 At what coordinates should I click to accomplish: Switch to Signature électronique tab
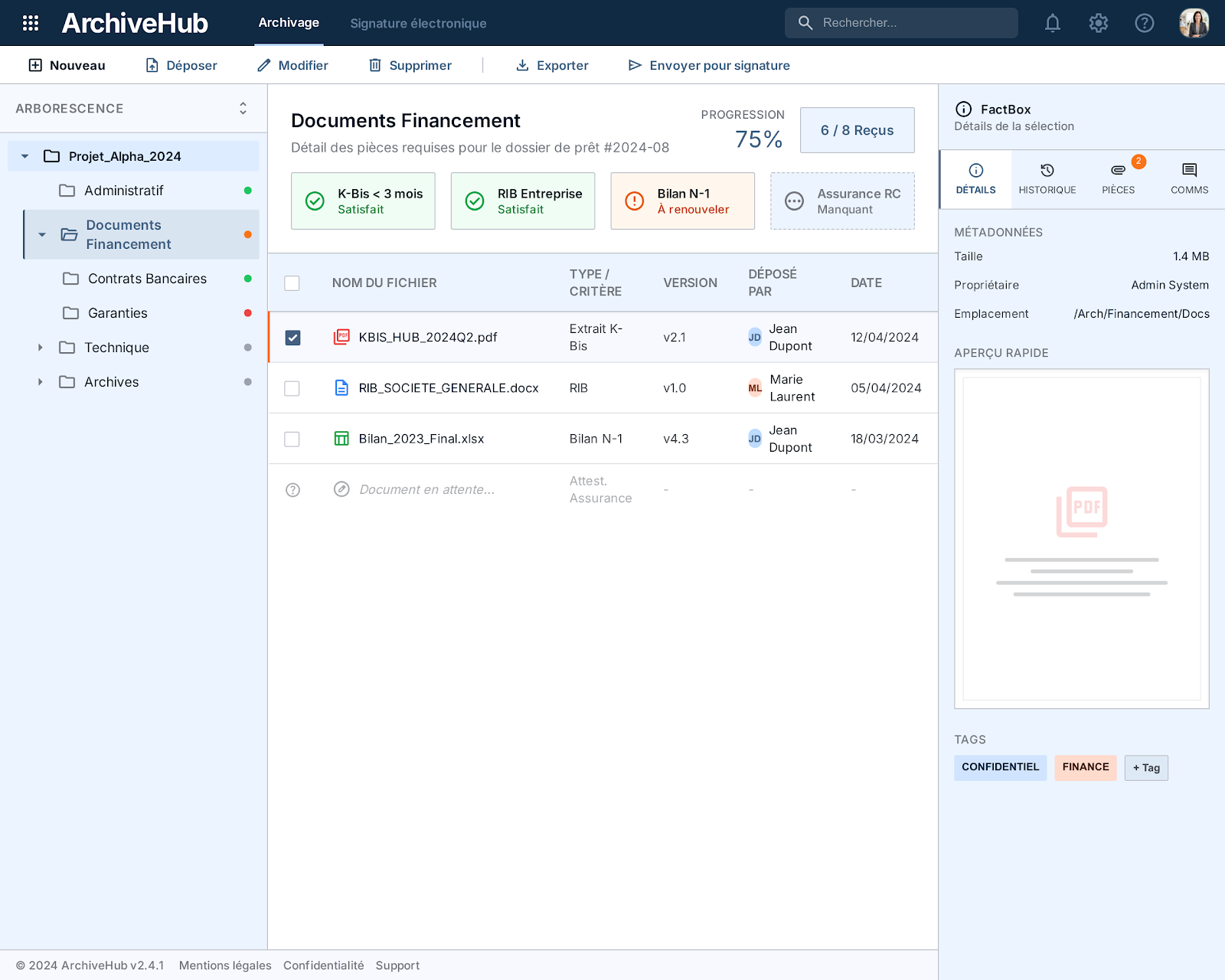coord(418,23)
